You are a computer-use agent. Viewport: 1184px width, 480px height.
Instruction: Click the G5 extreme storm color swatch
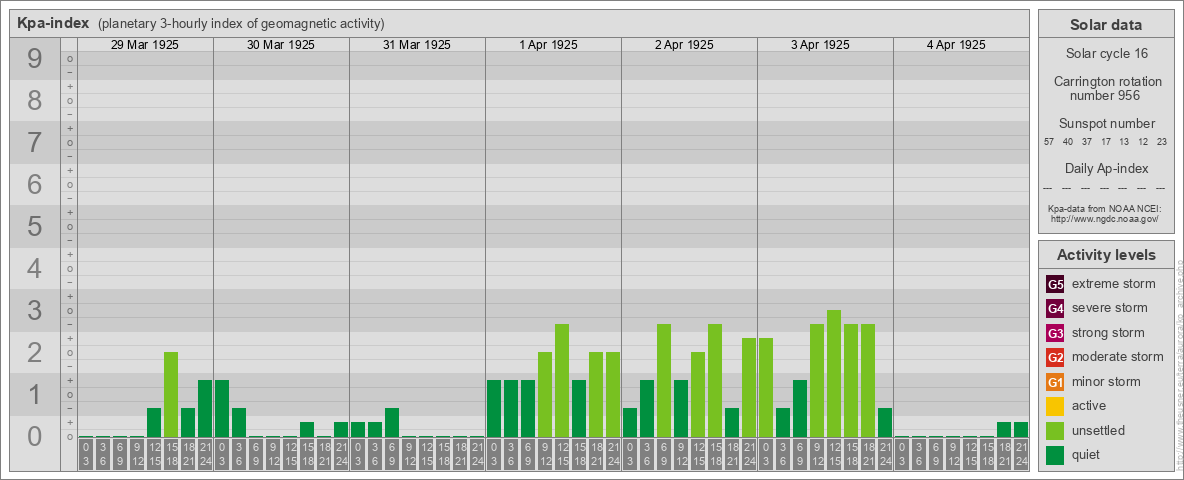coord(1055,284)
